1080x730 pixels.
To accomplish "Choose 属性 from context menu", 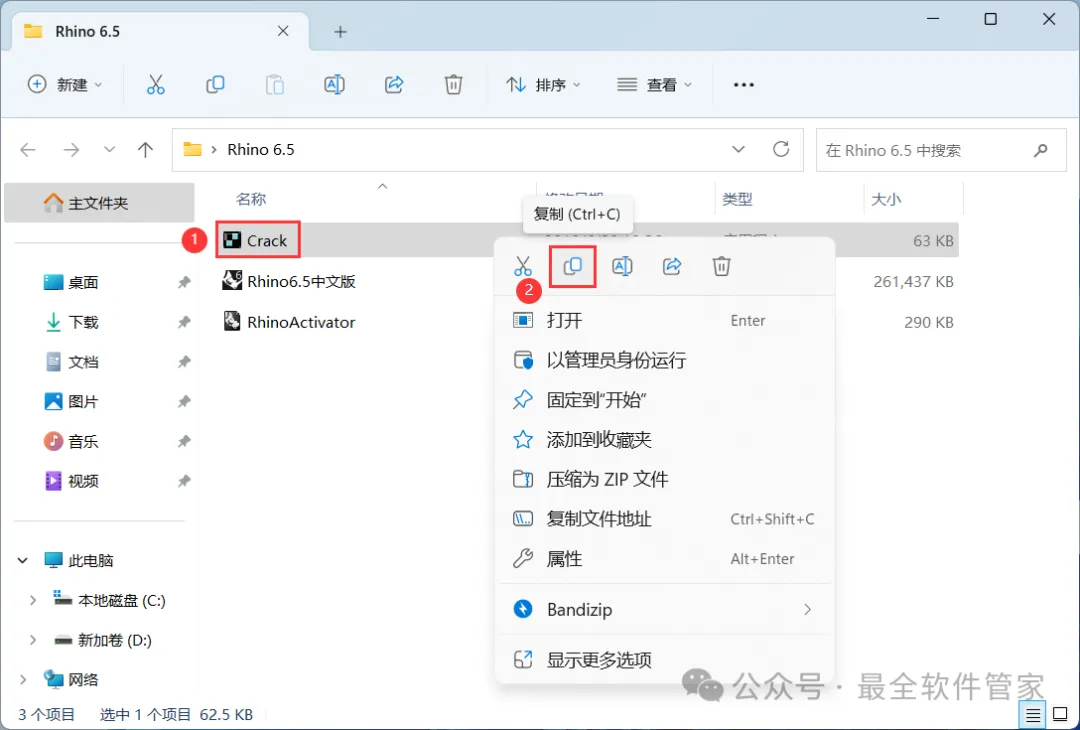I will click(665, 559).
